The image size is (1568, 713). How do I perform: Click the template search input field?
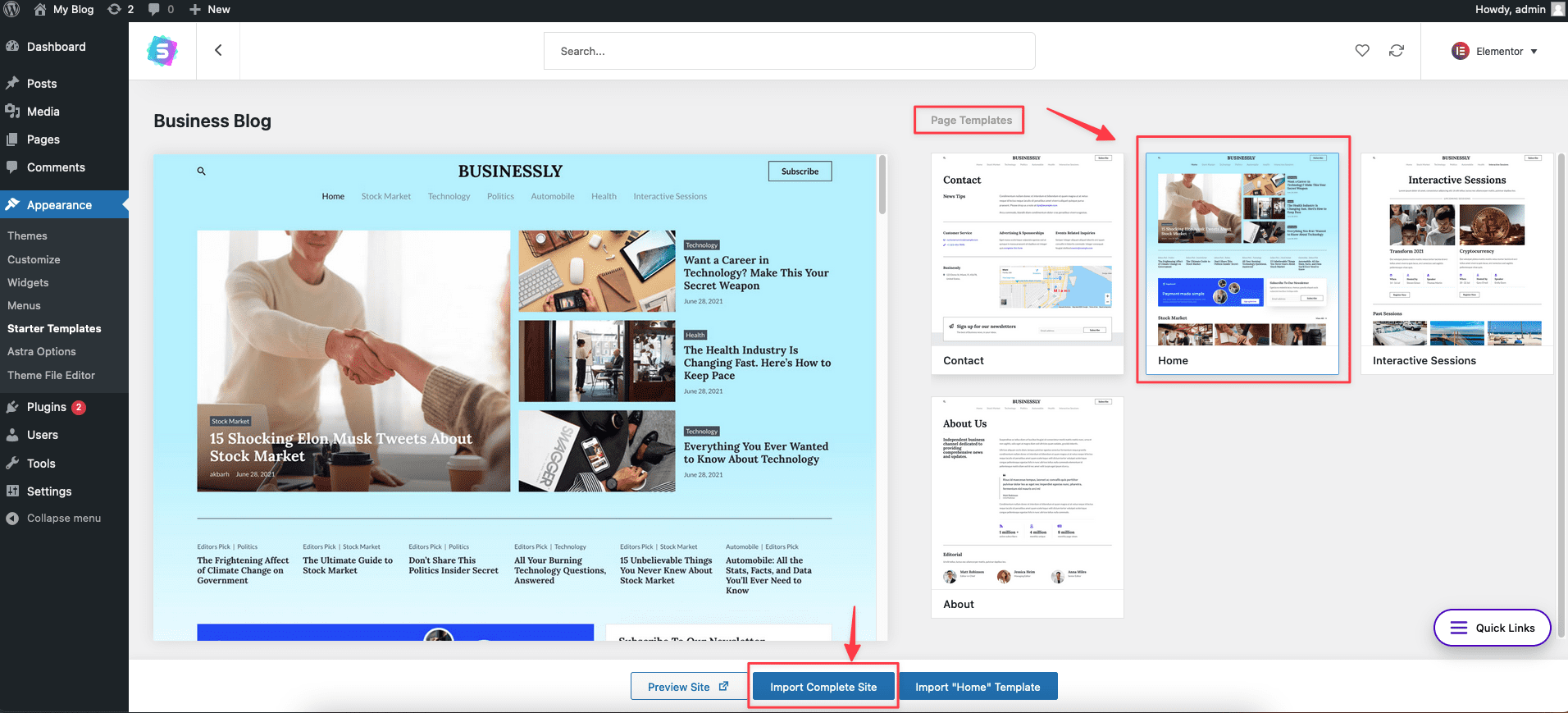[789, 51]
